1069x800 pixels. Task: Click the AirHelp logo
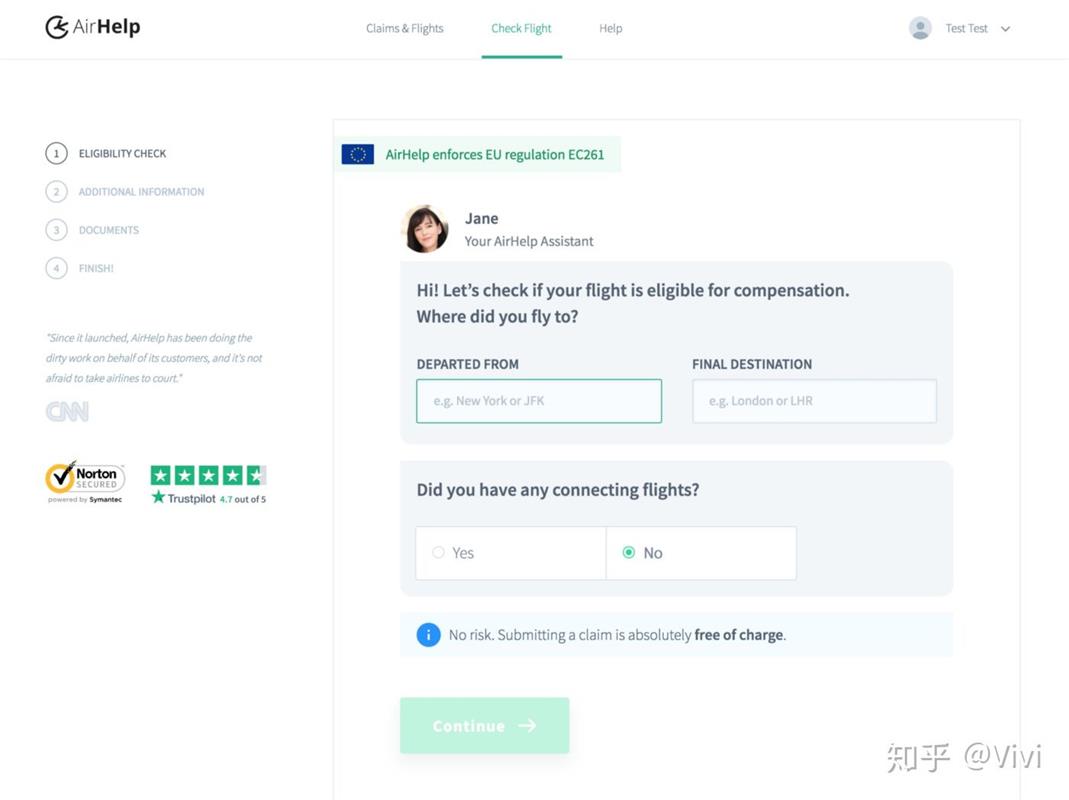point(93,27)
